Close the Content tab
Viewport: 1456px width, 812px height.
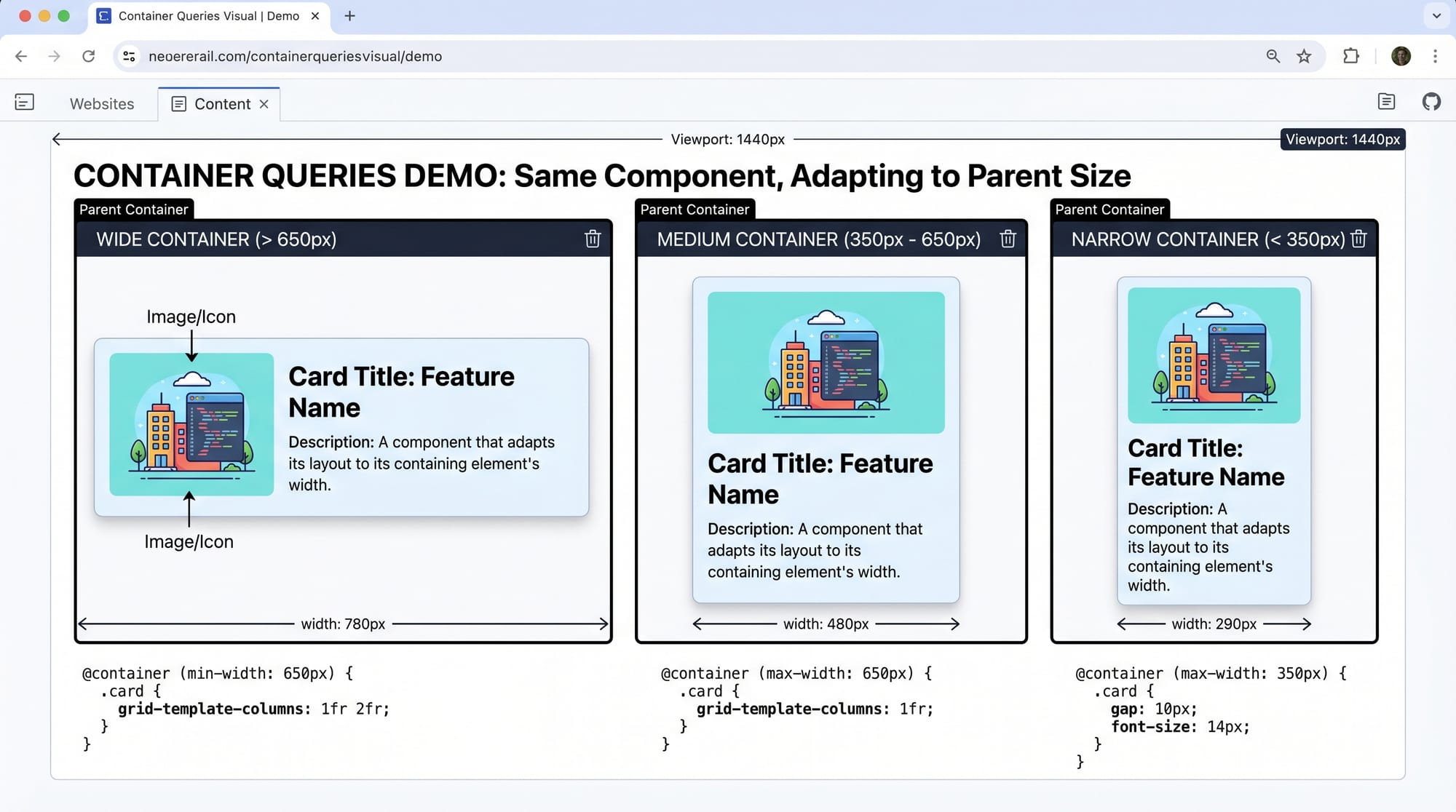coord(265,104)
